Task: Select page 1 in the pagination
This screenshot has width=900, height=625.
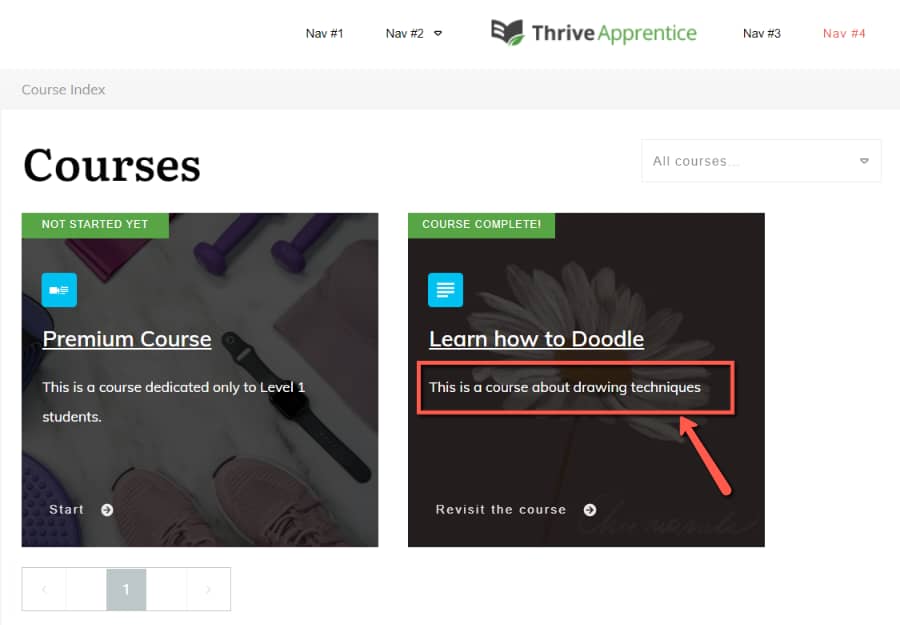Action: pyautogui.click(x=126, y=589)
